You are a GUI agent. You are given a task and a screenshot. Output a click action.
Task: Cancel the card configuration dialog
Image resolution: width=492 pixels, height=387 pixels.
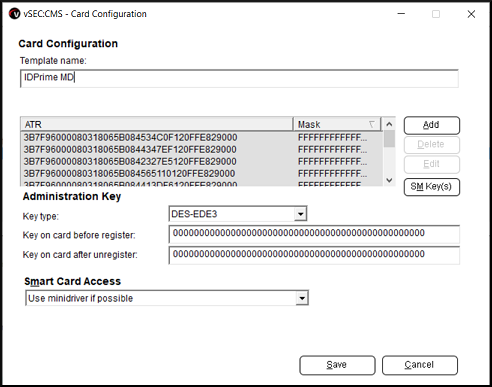420,365
